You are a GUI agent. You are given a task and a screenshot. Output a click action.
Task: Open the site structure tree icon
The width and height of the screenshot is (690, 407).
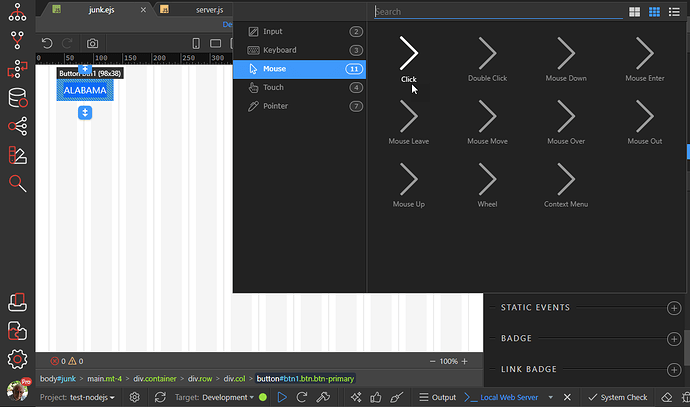(x=17, y=12)
